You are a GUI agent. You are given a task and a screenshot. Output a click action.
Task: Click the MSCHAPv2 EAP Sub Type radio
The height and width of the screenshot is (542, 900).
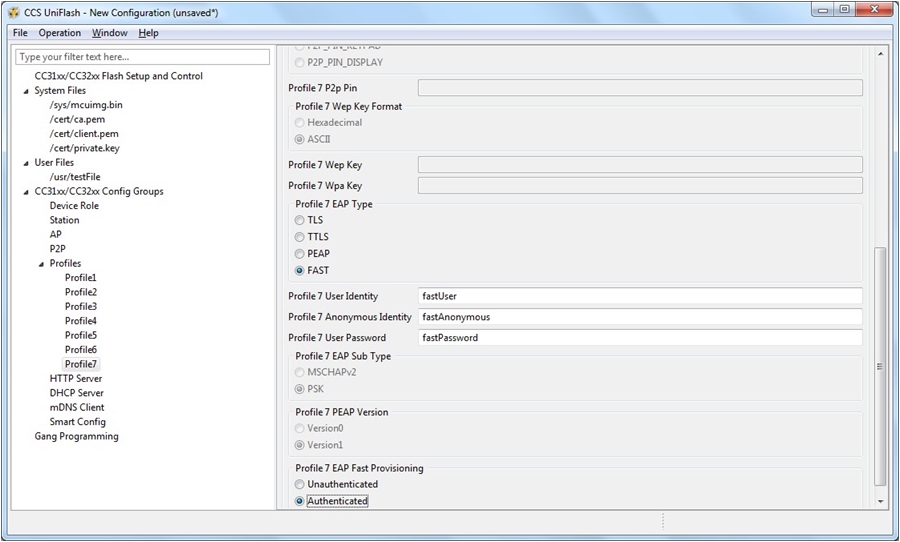(300, 372)
